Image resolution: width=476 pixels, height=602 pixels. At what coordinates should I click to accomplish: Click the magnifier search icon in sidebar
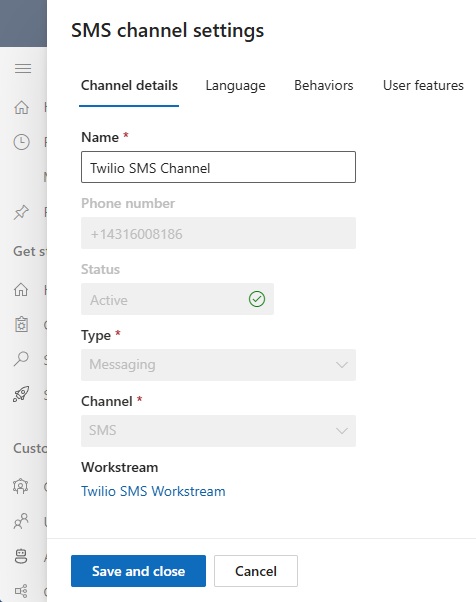point(21,359)
